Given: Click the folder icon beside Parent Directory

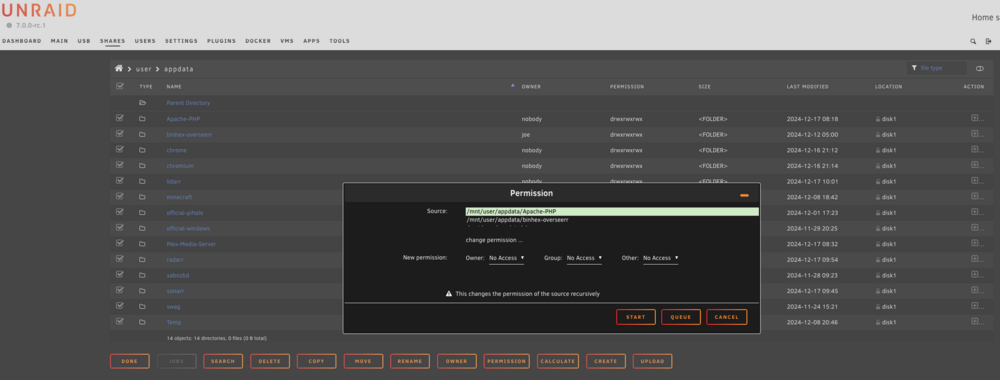Looking at the screenshot, I should tap(142, 103).
